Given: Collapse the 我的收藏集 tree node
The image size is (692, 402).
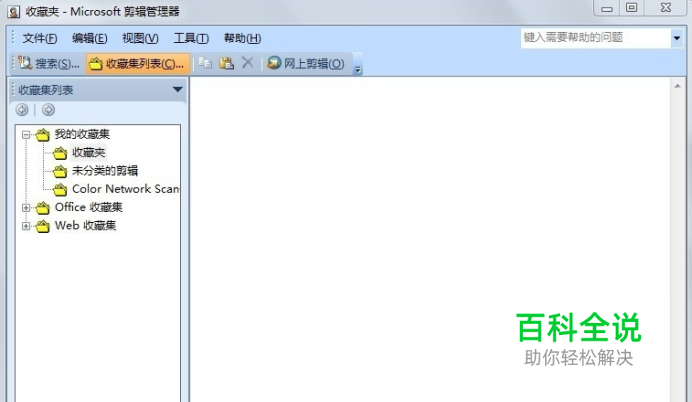Looking at the screenshot, I should (26, 135).
